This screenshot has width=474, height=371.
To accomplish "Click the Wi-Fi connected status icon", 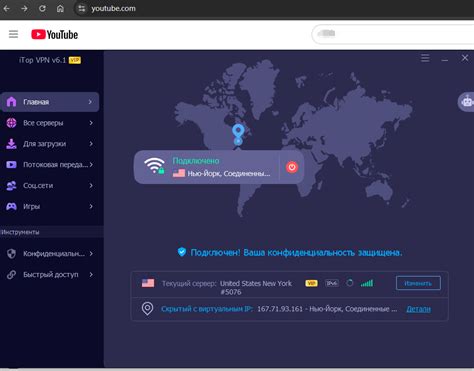I will coord(154,166).
